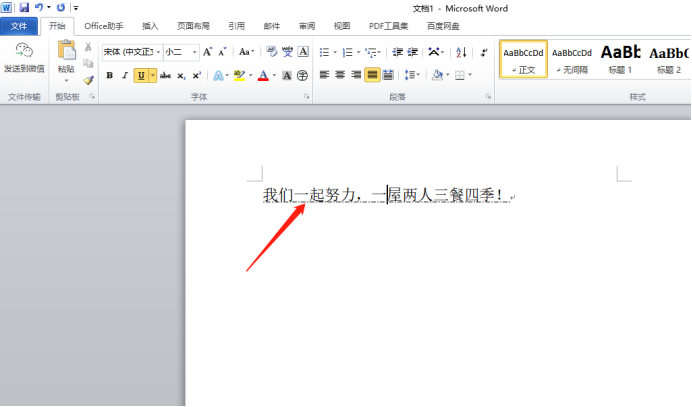Open the 字体 dialog launcher
Screen dimensions: 692x407
[306, 97]
